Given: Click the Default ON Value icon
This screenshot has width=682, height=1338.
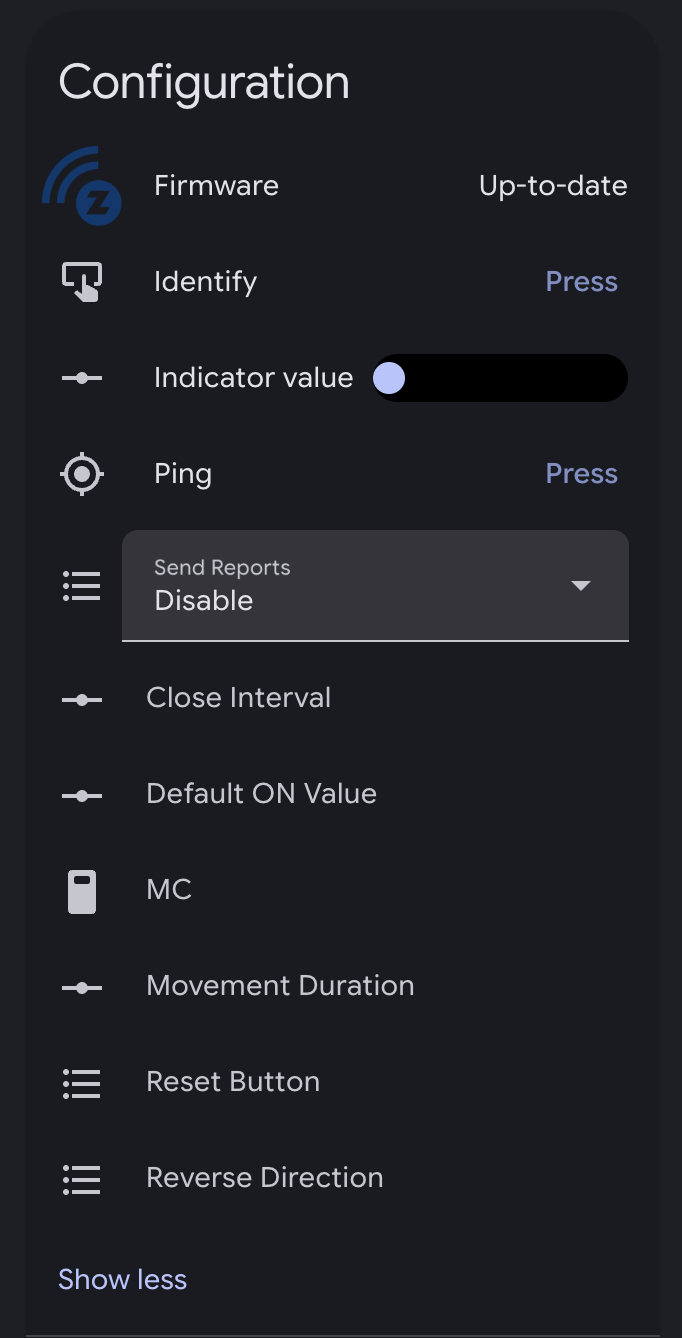Looking at the screenshot, I should click(x=82, y=794).
